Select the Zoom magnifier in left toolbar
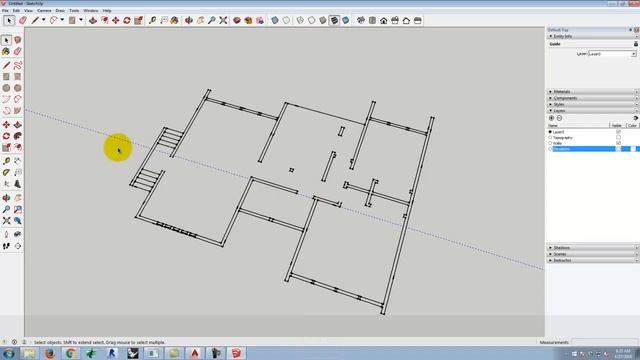The width and height of the screenshot is (640, 360). coord(6,209)
